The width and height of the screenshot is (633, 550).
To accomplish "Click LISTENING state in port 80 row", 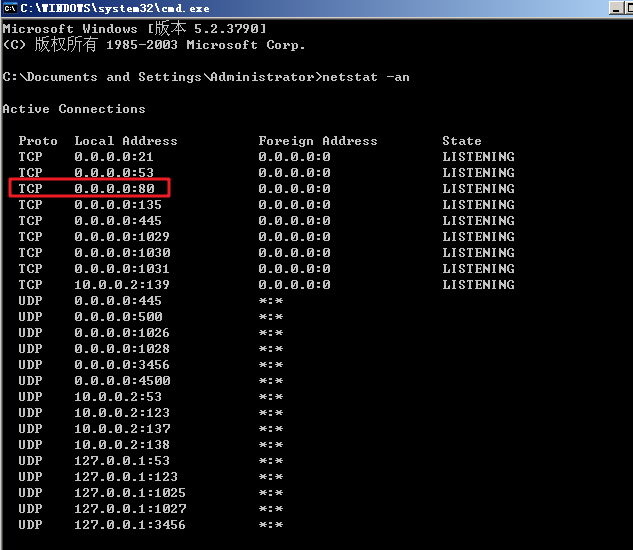I will (x=478, y=189).
